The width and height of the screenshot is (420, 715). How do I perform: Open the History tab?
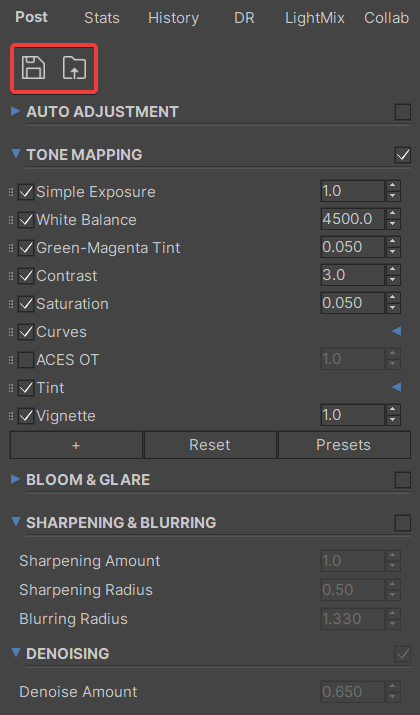pyautogui.click(x=173, y=18)
